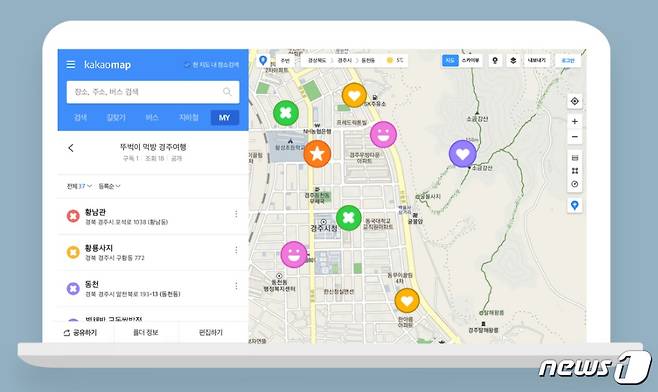658x392 pixels.
Task: Select the MY tab
Action: coord(225,118)
